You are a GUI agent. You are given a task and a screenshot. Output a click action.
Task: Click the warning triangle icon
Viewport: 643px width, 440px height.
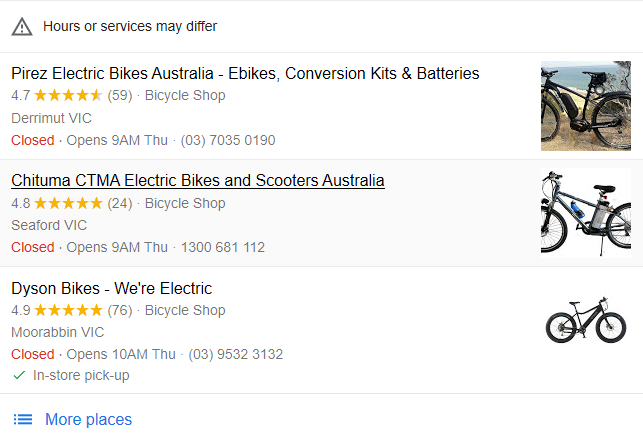(x=22, y=26)
